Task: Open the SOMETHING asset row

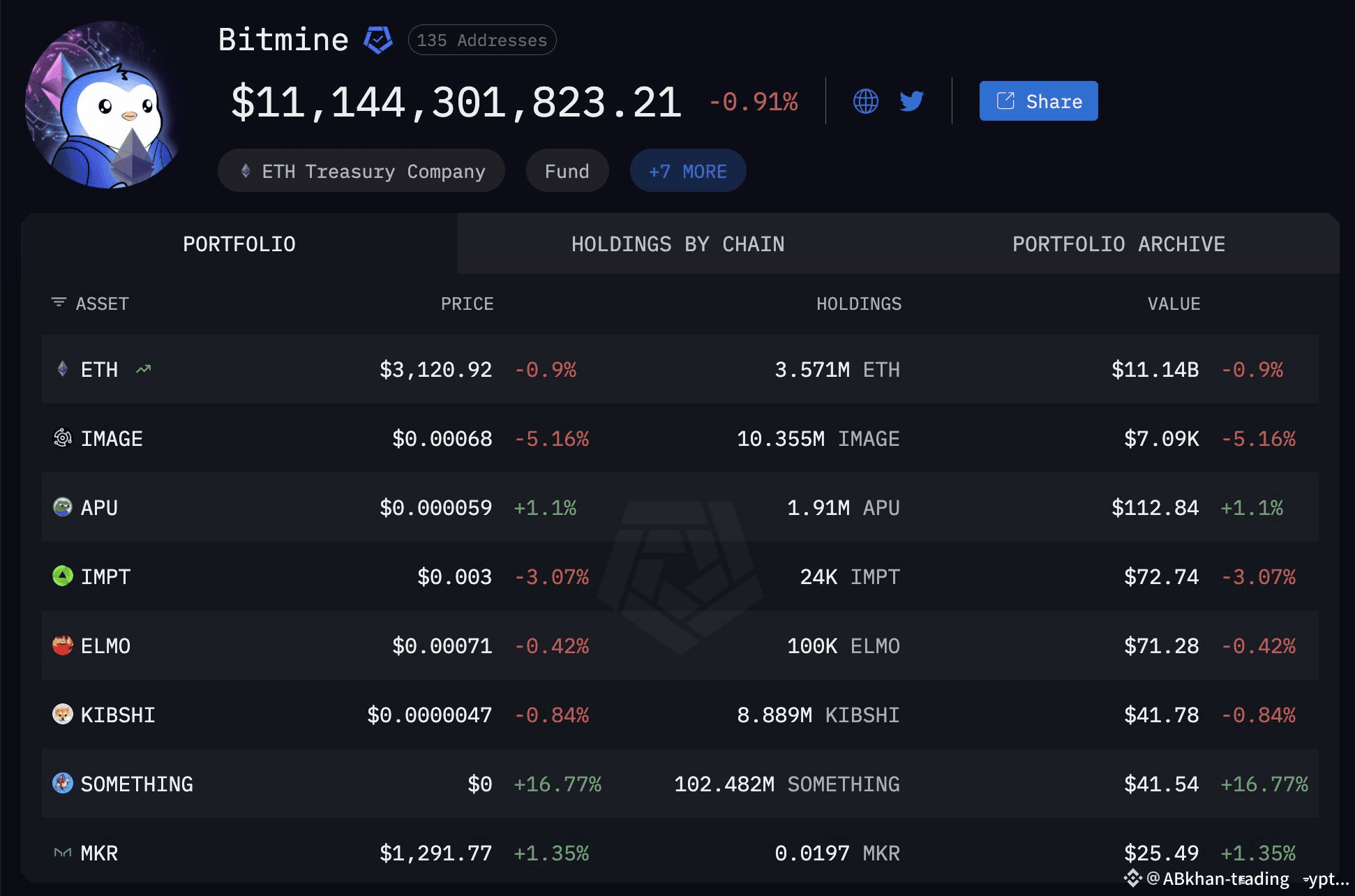Action: pyautogui.click(x=137, y=784)
